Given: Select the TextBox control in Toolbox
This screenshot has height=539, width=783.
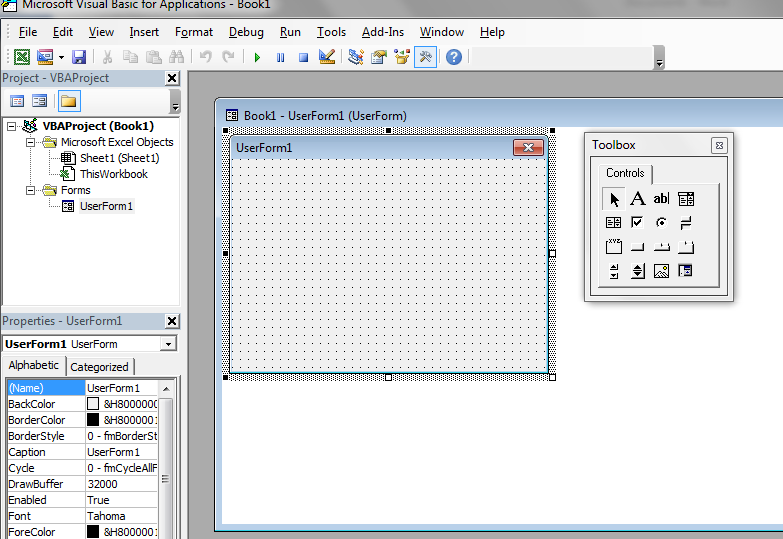Looking at the screenshot, I should tap(661, 199).
